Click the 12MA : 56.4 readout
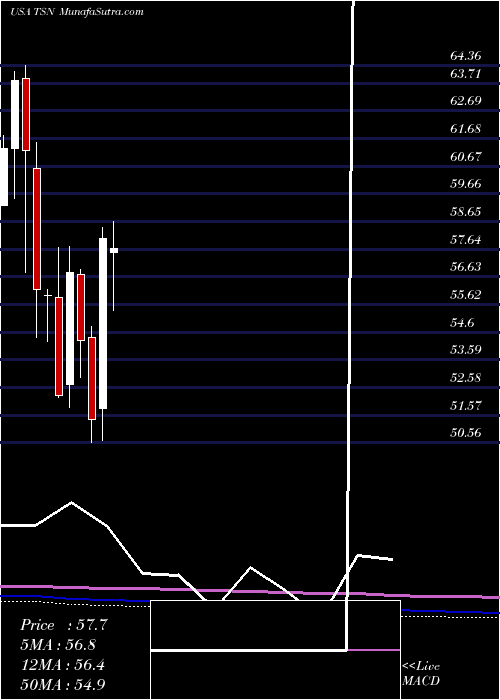Screen dimensions: 500x700 point(62,665)
